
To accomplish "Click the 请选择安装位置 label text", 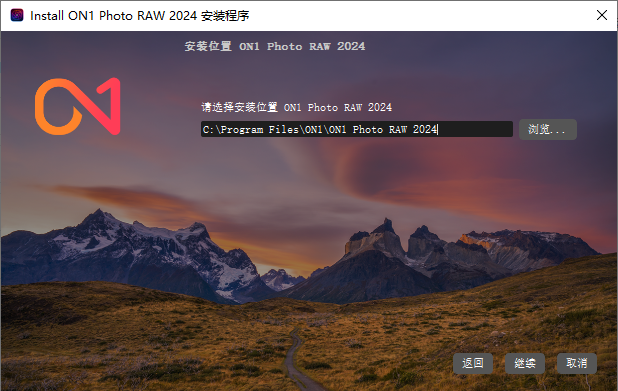I will pyautogui.click(x=296, y=107).
